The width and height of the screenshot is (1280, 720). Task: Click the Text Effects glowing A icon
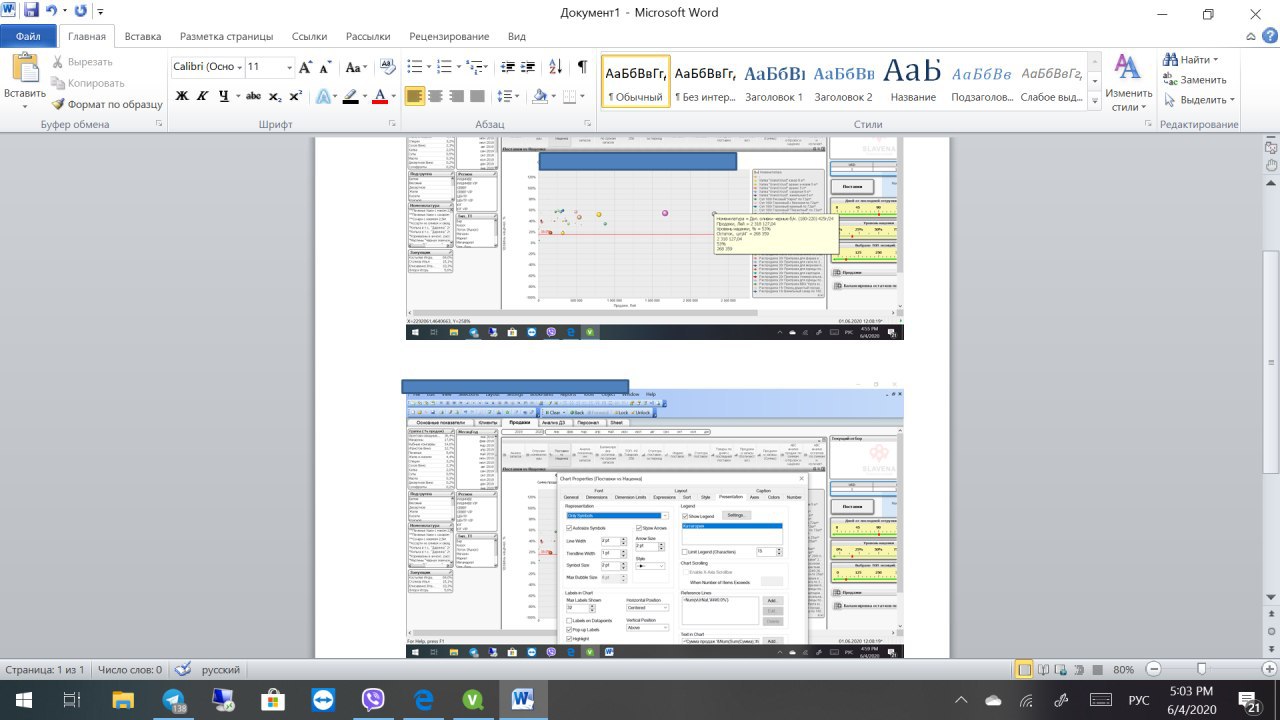[x=323, y=97]
